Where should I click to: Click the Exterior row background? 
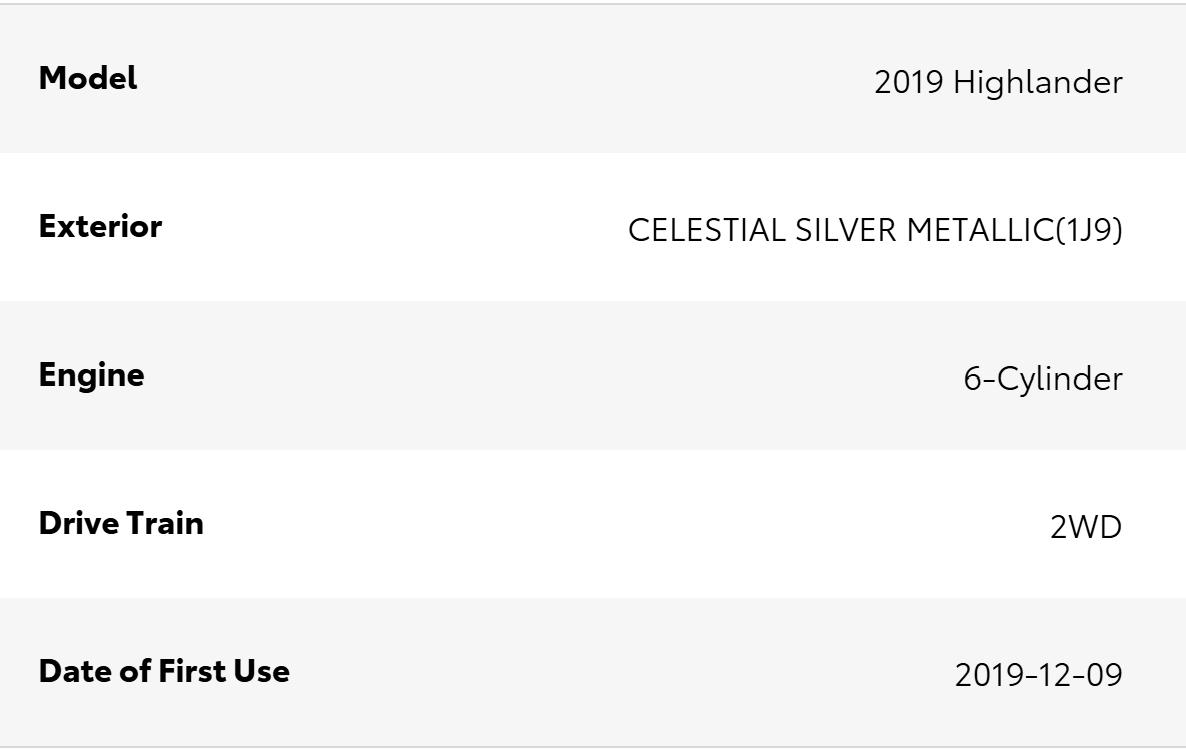tap(593, 227)
